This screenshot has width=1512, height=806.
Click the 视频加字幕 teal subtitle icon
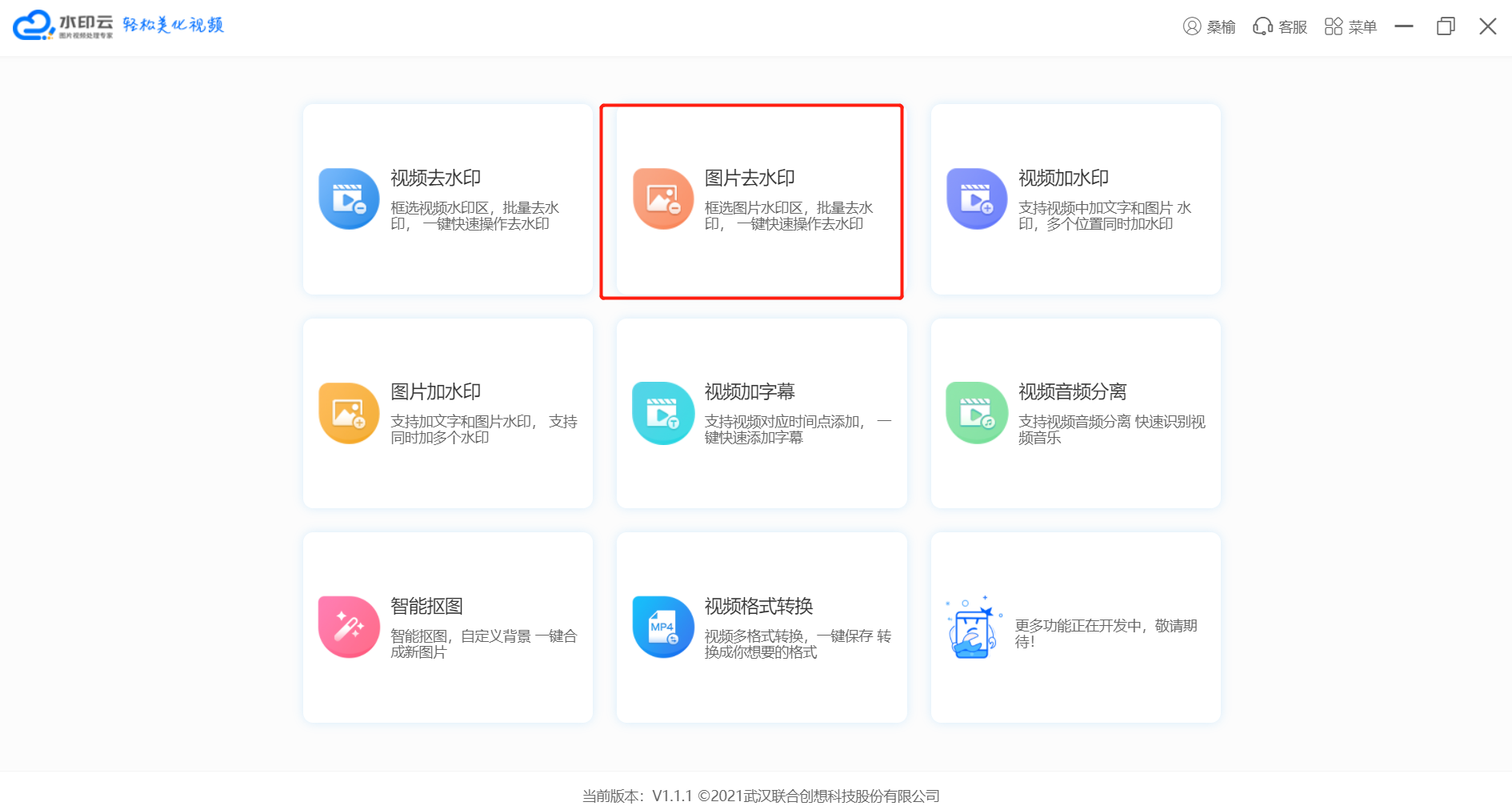coord(663,413)
